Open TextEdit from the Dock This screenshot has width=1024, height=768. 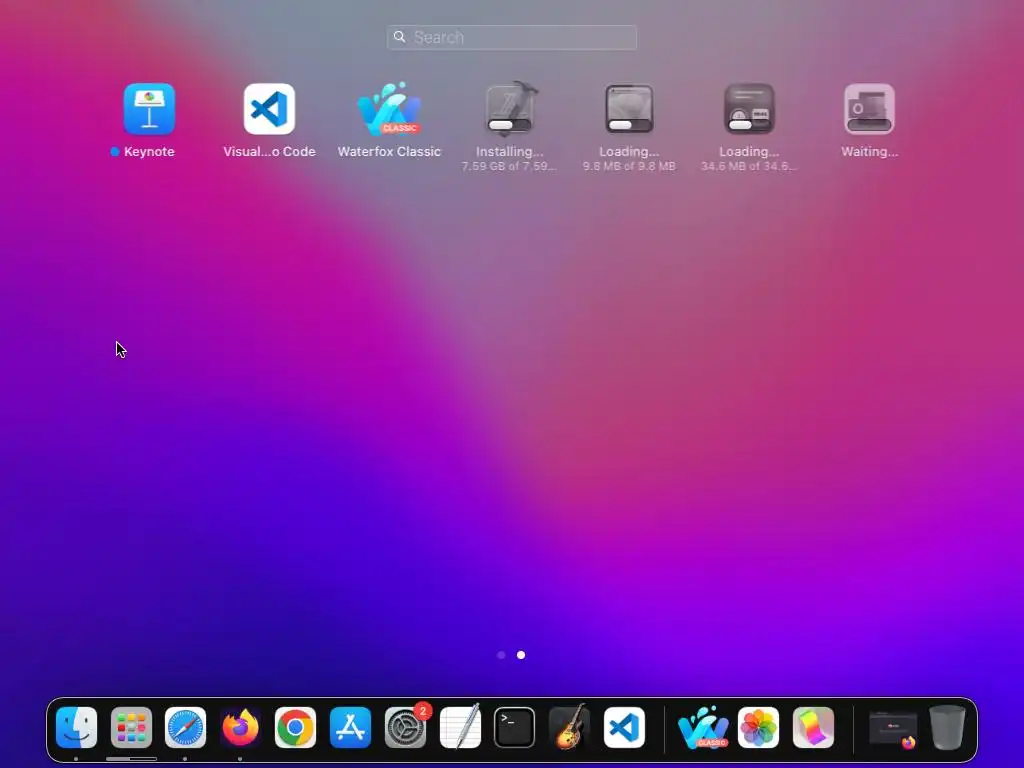(x=460, y=727)
